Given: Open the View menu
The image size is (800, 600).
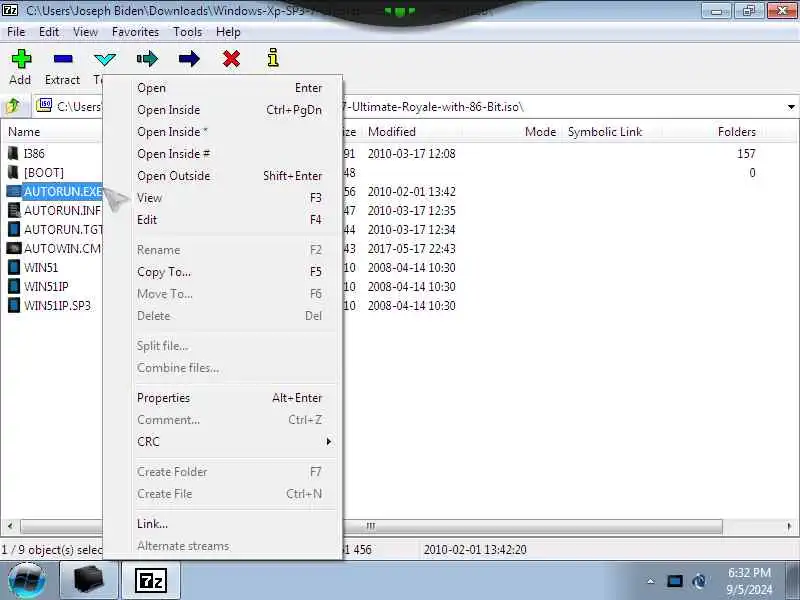Looking at the screenshot, I should [x=85, y=32].
